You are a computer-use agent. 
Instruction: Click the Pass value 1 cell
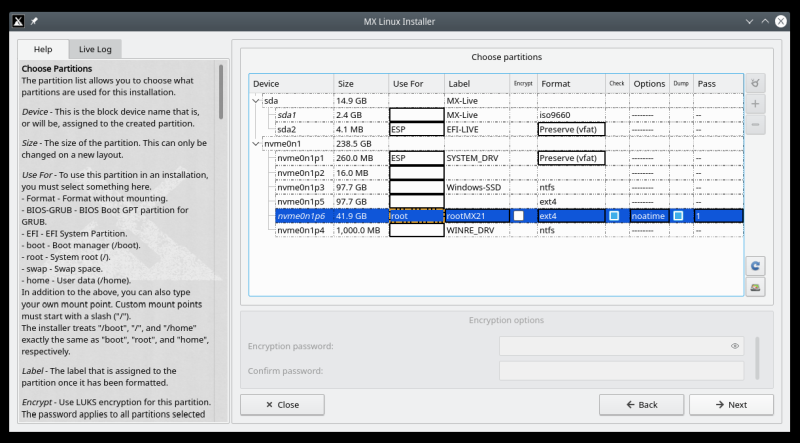tap(718, 216)
